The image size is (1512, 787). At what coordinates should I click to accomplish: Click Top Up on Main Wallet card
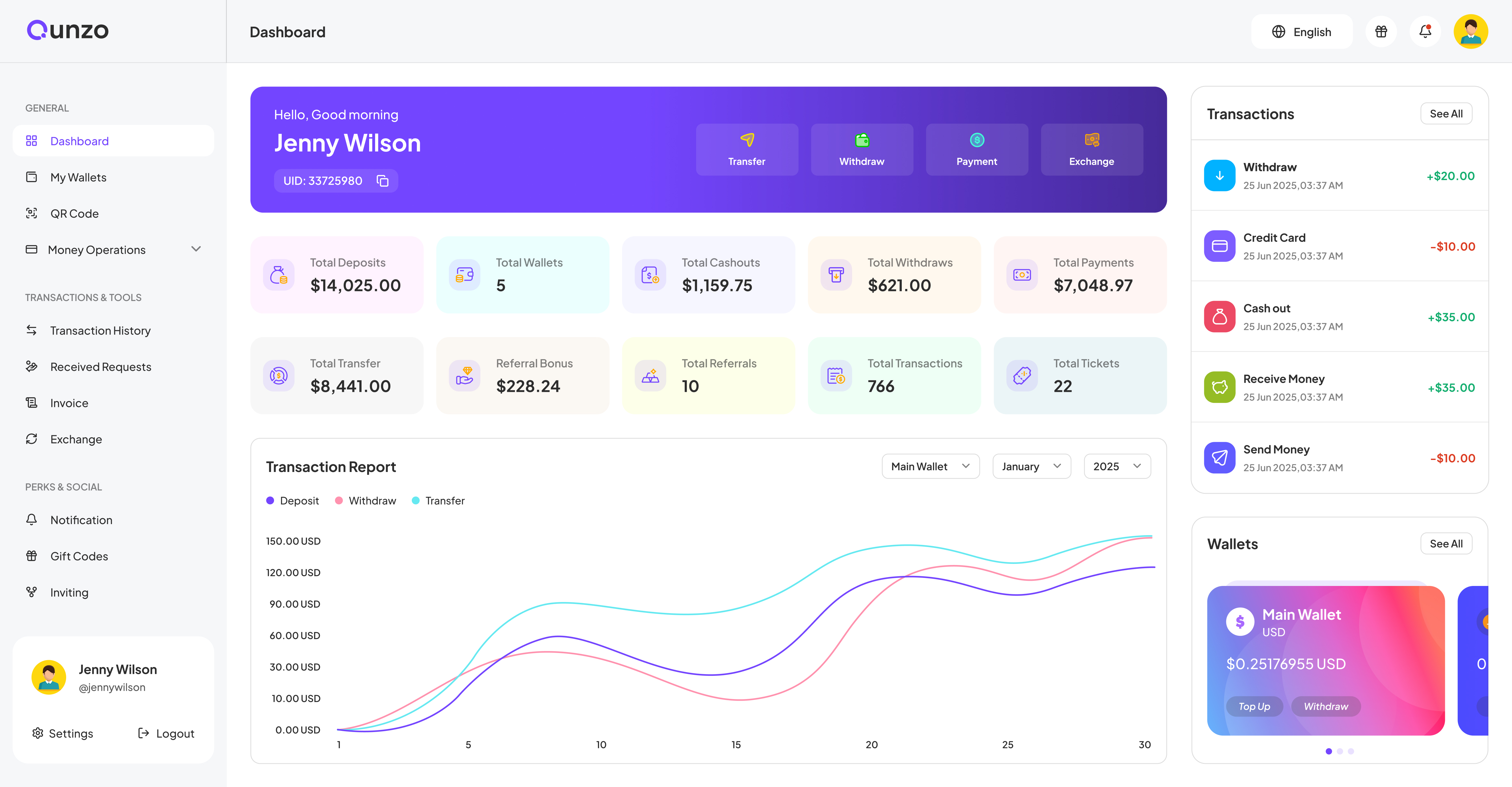coord(1254,707)
